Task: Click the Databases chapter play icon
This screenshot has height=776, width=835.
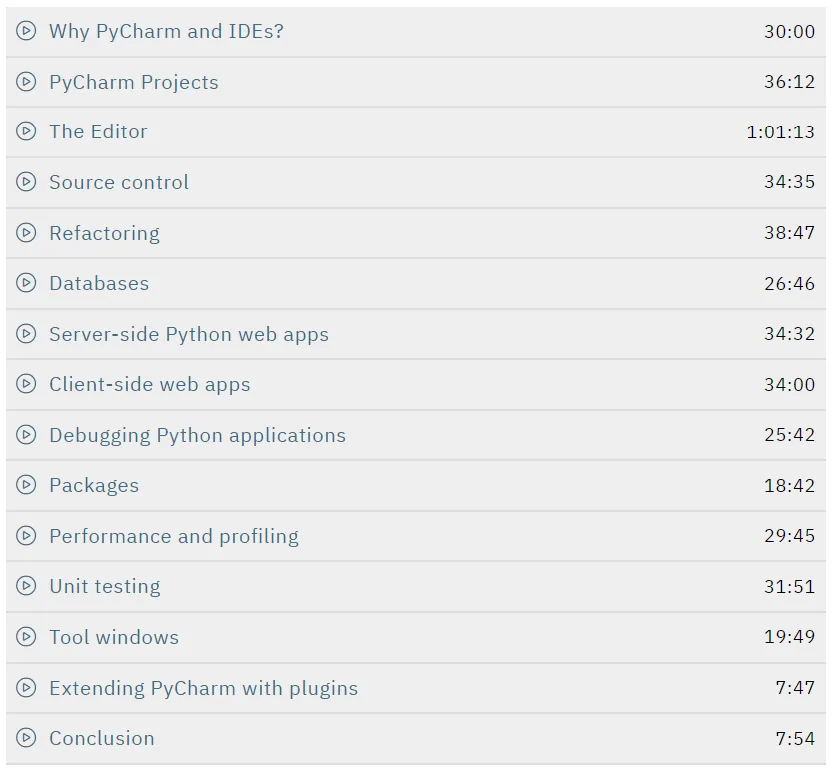Action: 26,283
